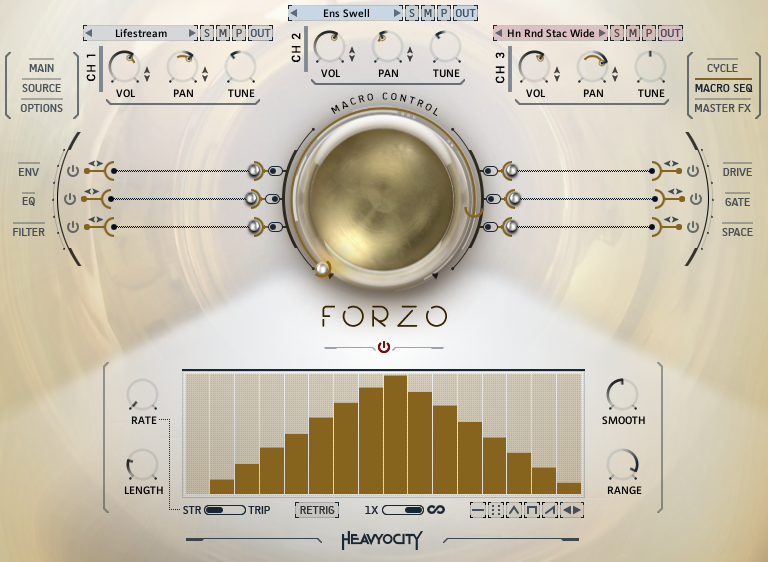Open the Hn Rnd Stac Wide selector
The width and height of the screenshot is (768, 562).
tap(551, 33)
